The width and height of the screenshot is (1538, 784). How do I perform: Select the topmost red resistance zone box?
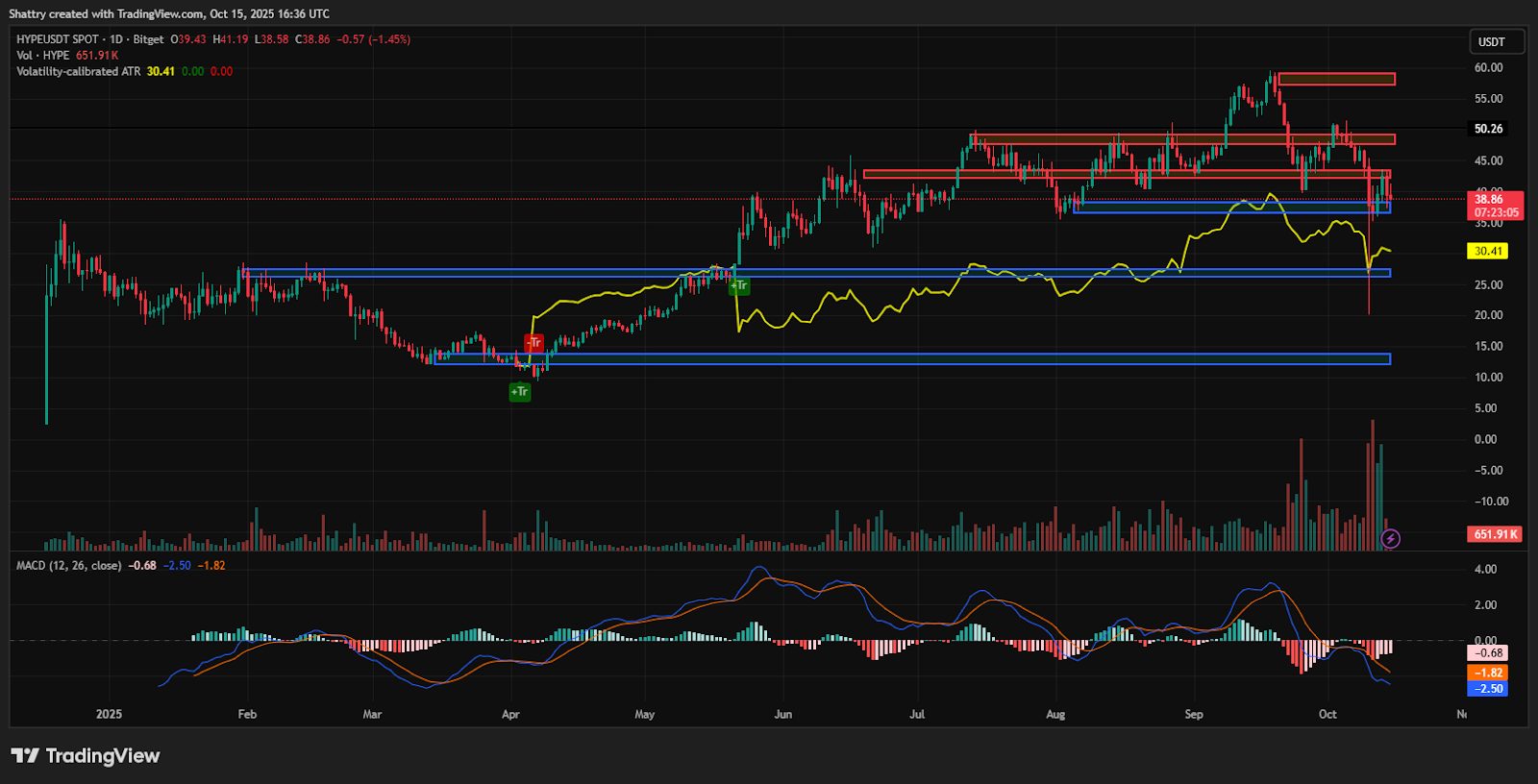click(1336, 79)
